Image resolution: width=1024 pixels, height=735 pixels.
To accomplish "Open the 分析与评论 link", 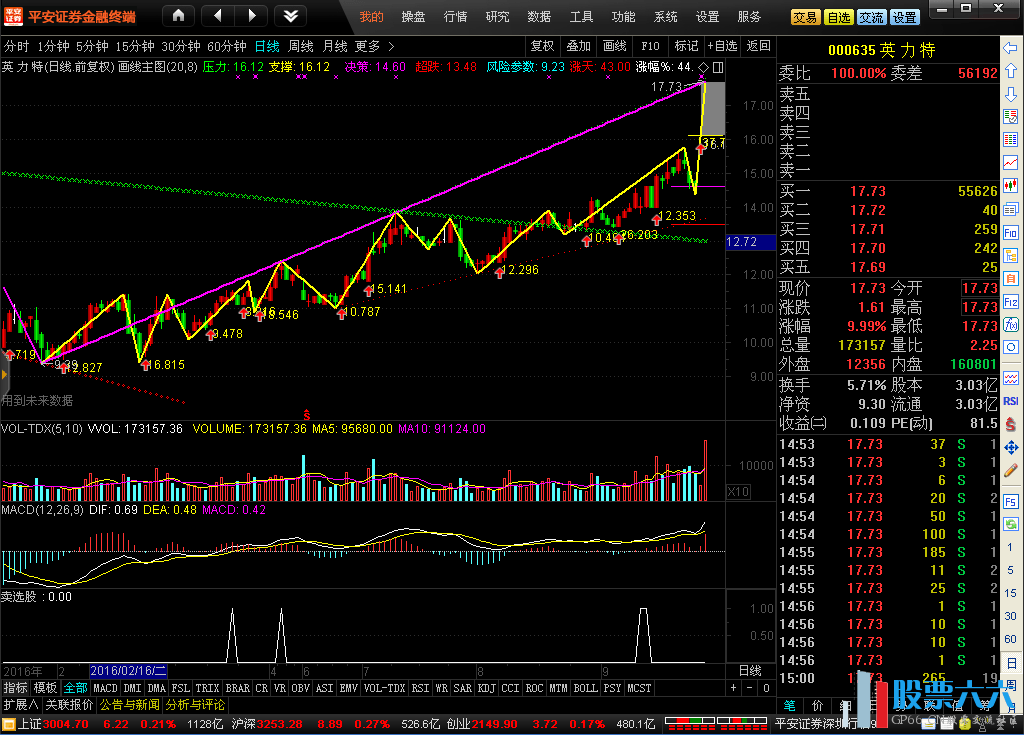I will (x=195, y=705).
